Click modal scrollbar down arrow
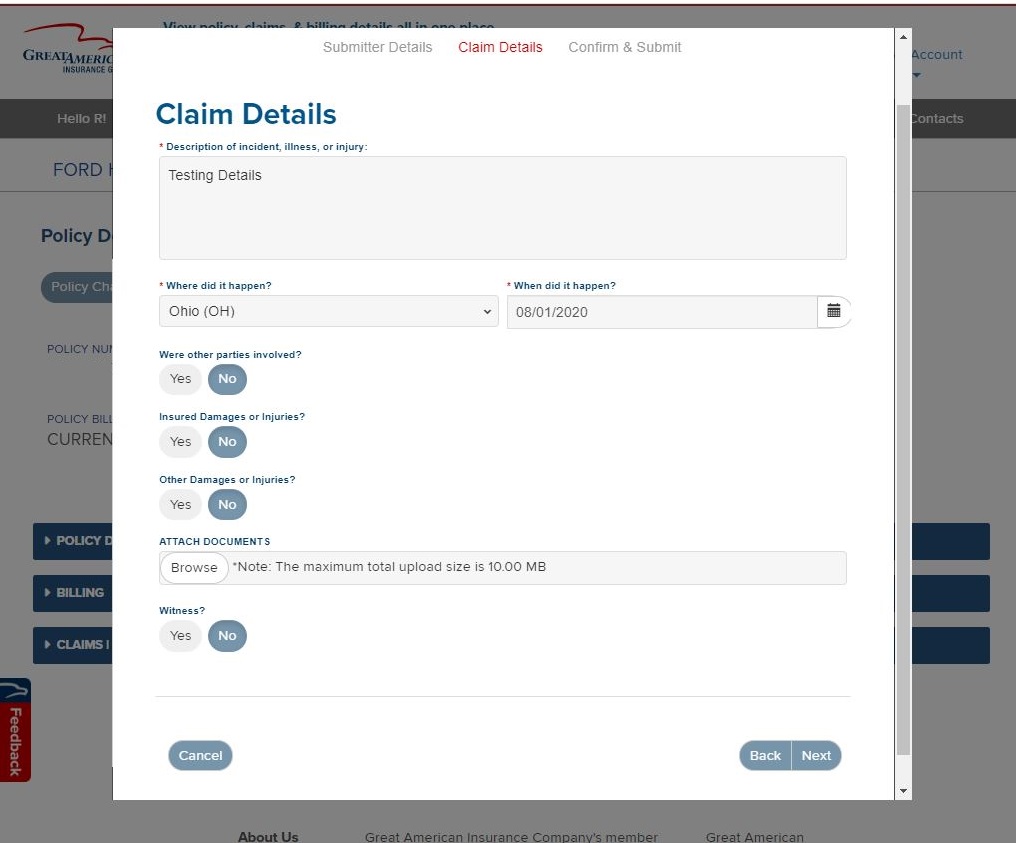Viewport: 1016px width, 843px height. [x=904, y=791]
